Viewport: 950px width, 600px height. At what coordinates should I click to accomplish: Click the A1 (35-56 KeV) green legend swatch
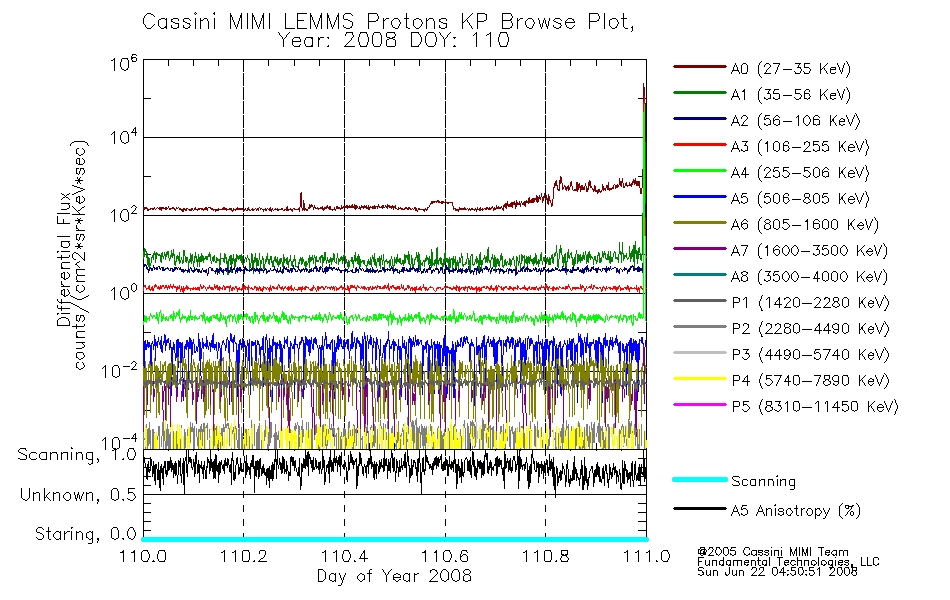click(700, 93)
